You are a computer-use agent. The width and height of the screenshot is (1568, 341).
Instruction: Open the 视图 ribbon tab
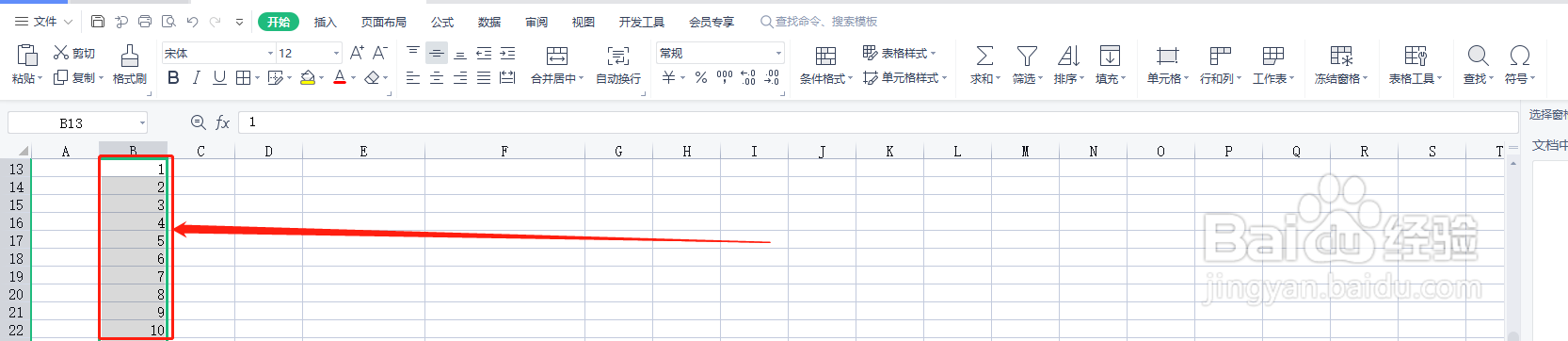(584, 22)
